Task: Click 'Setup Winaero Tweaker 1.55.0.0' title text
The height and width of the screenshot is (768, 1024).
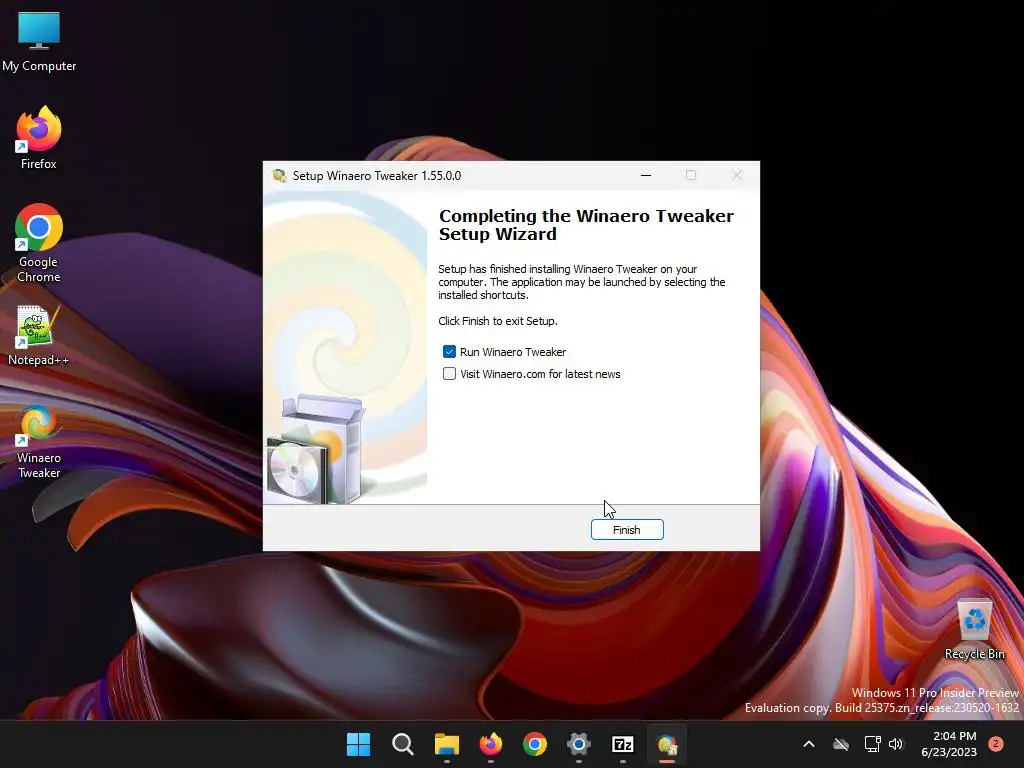Action: point(377,176)
